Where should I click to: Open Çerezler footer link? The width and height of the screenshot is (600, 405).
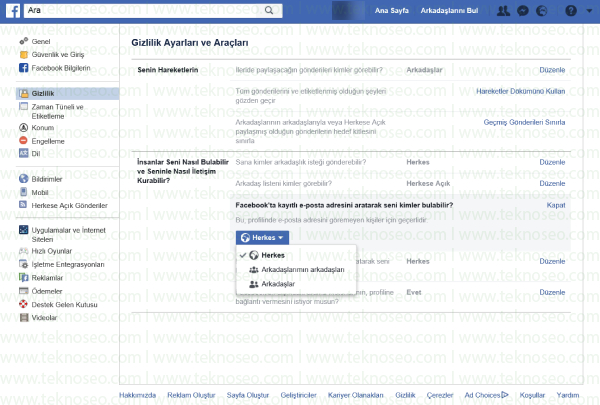[440, 395]
